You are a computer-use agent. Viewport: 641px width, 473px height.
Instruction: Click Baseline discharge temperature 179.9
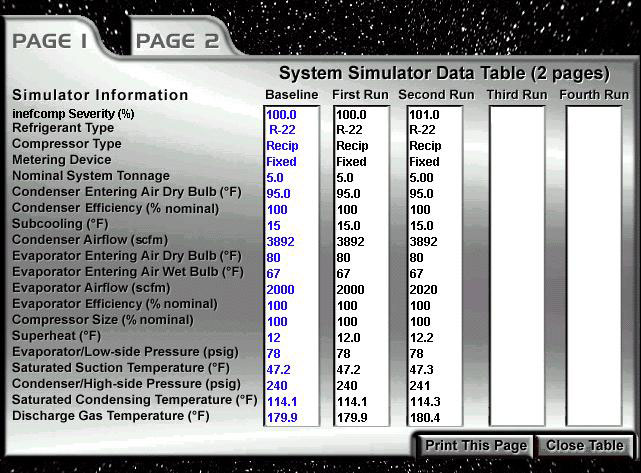[282, 418]
